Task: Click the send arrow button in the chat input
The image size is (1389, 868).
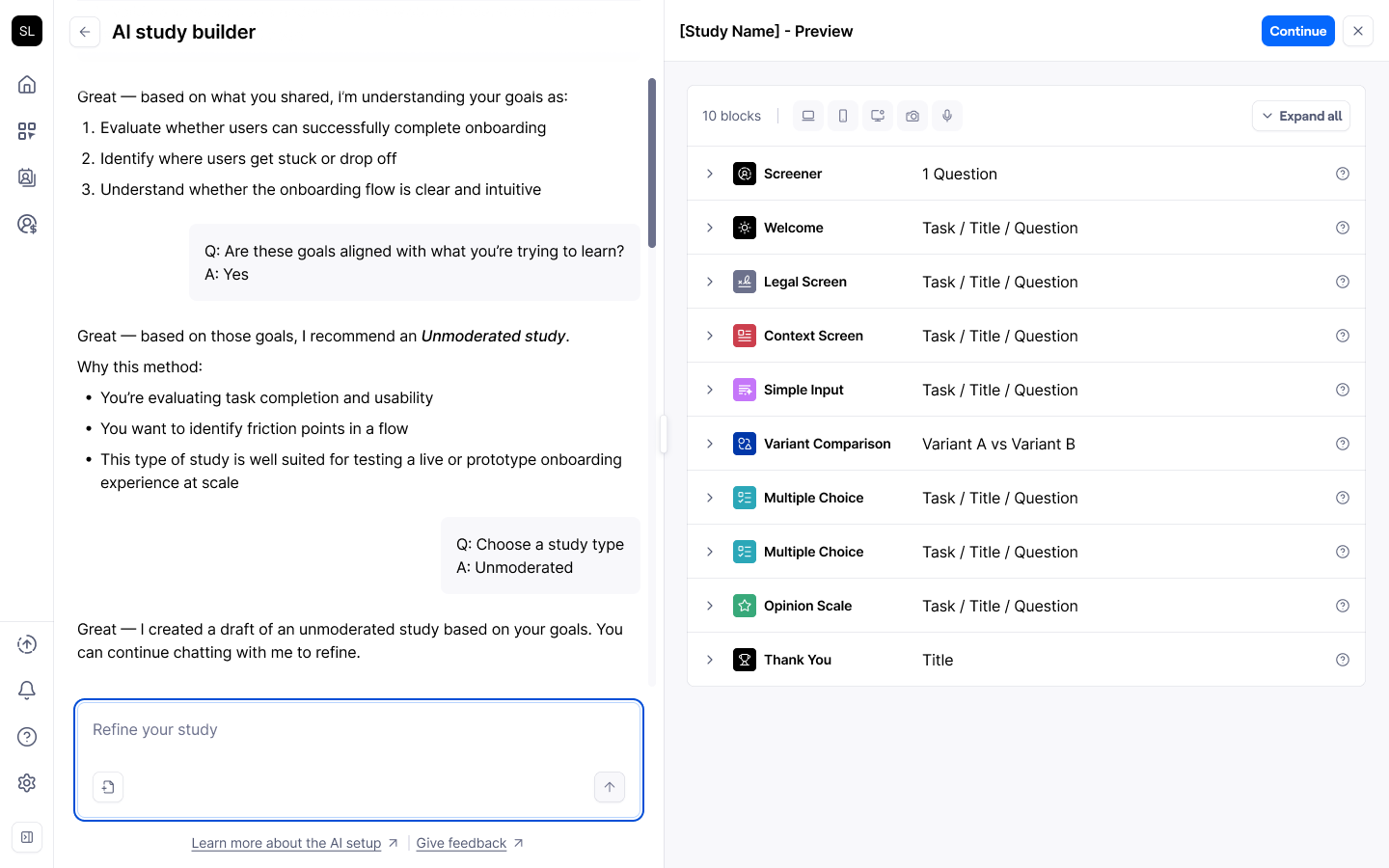Action: (610, 787)
